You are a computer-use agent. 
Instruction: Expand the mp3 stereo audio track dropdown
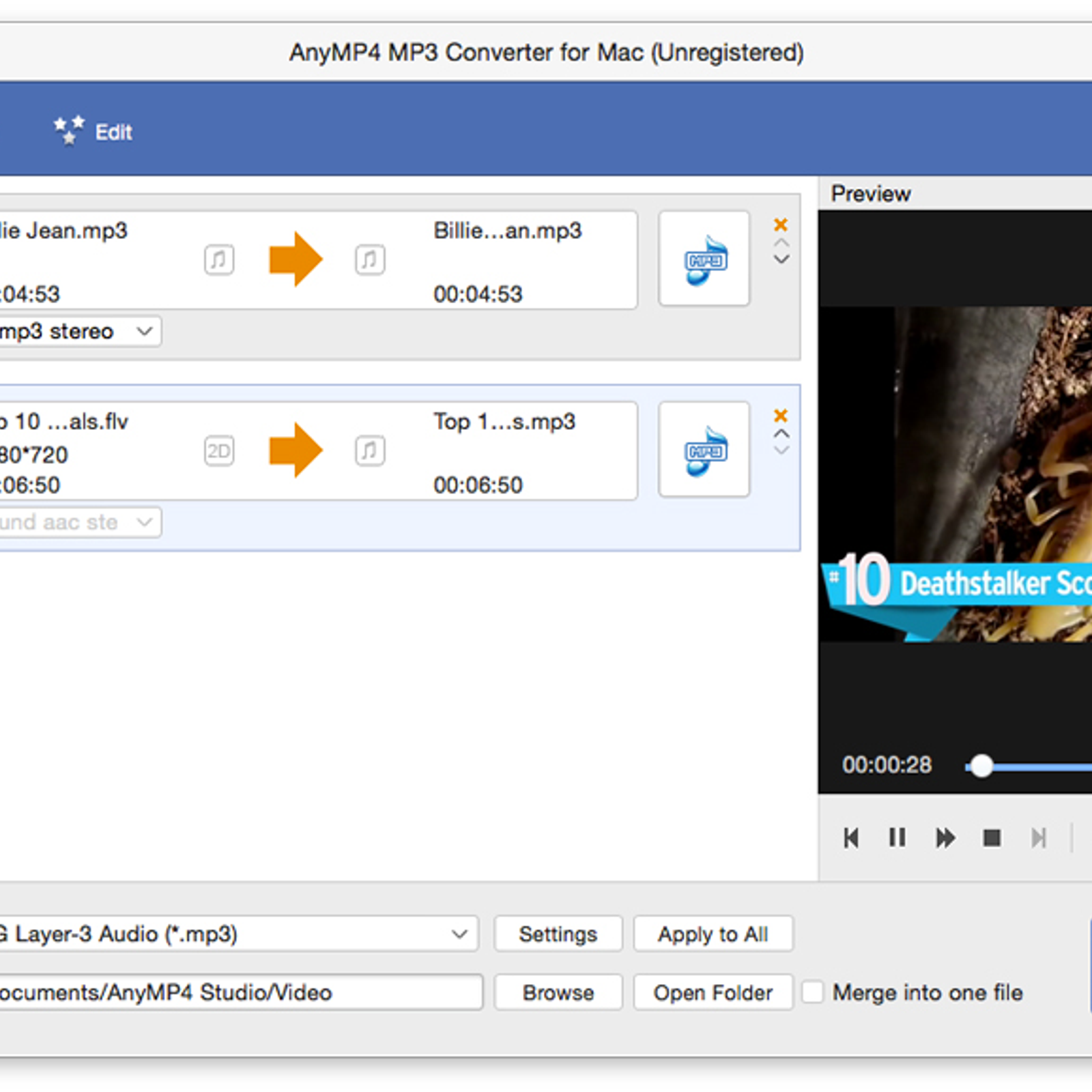[79, 332]
